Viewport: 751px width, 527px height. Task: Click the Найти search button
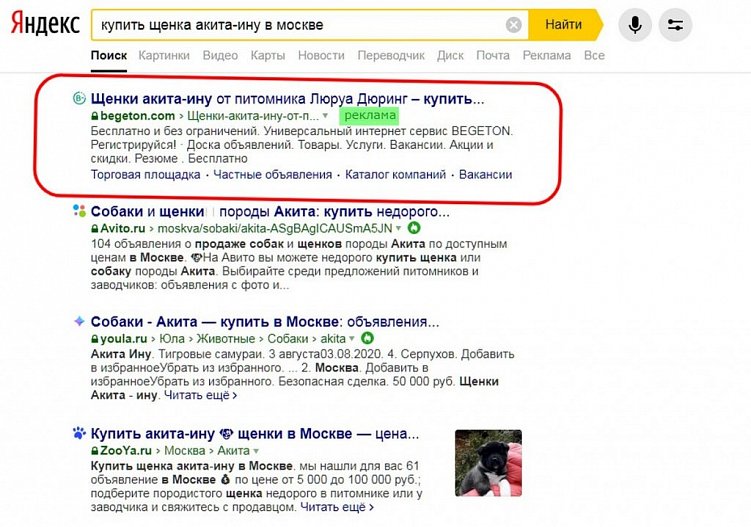pyautogui.click(x=564, y=24)
